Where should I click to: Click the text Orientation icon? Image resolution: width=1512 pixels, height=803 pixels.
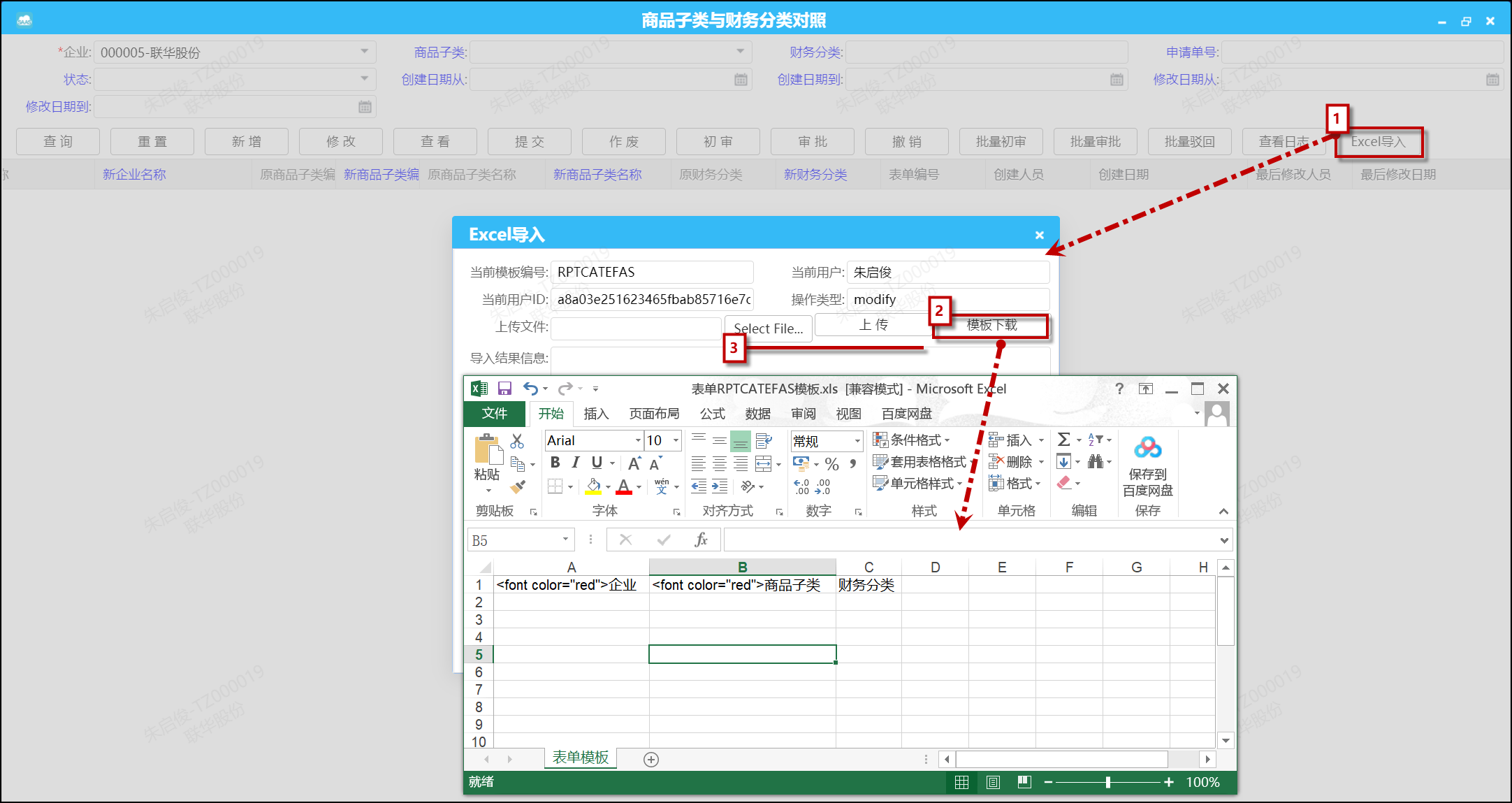tap(748, 486)
